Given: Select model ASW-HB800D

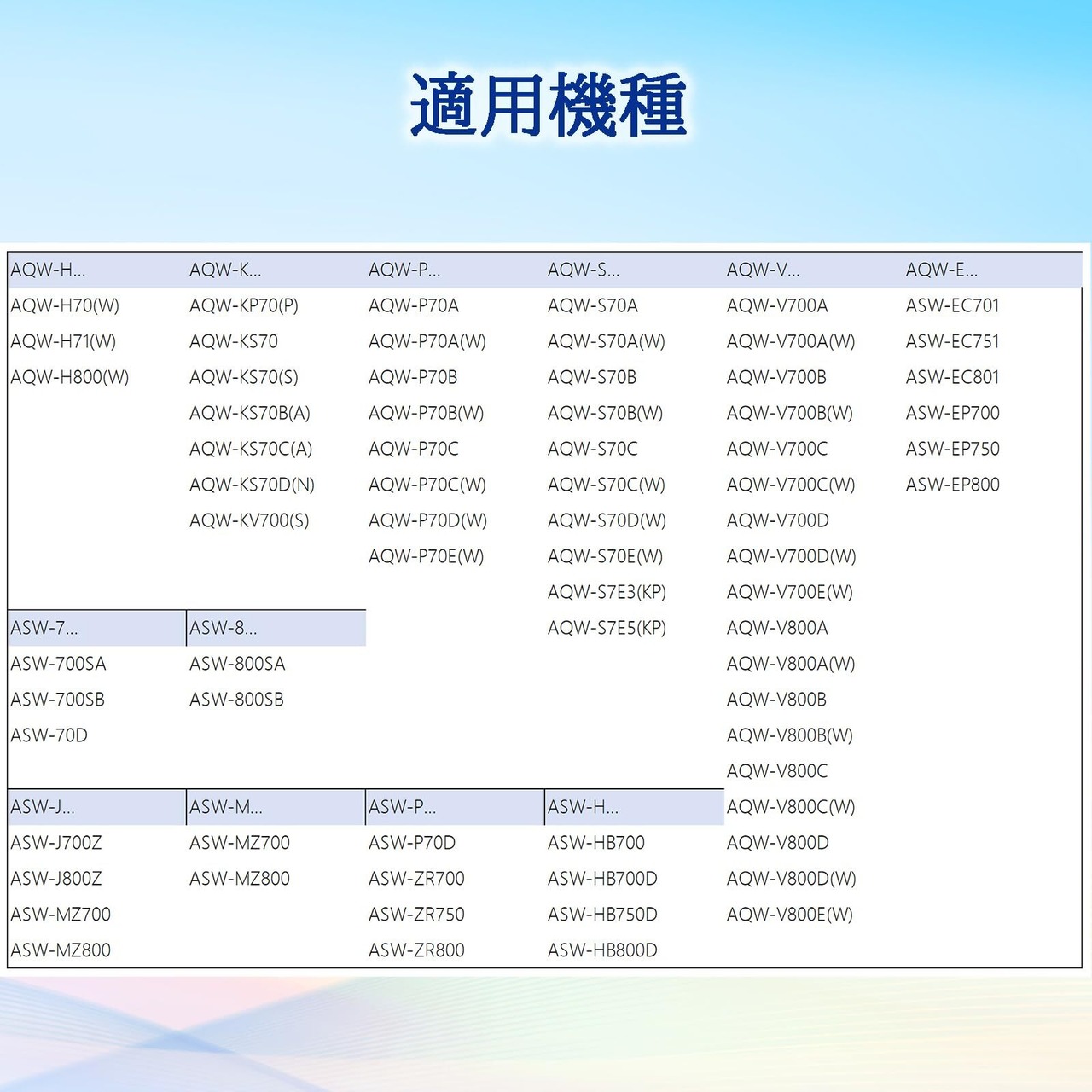Looking at the screenshot, I should coord(603,950).
